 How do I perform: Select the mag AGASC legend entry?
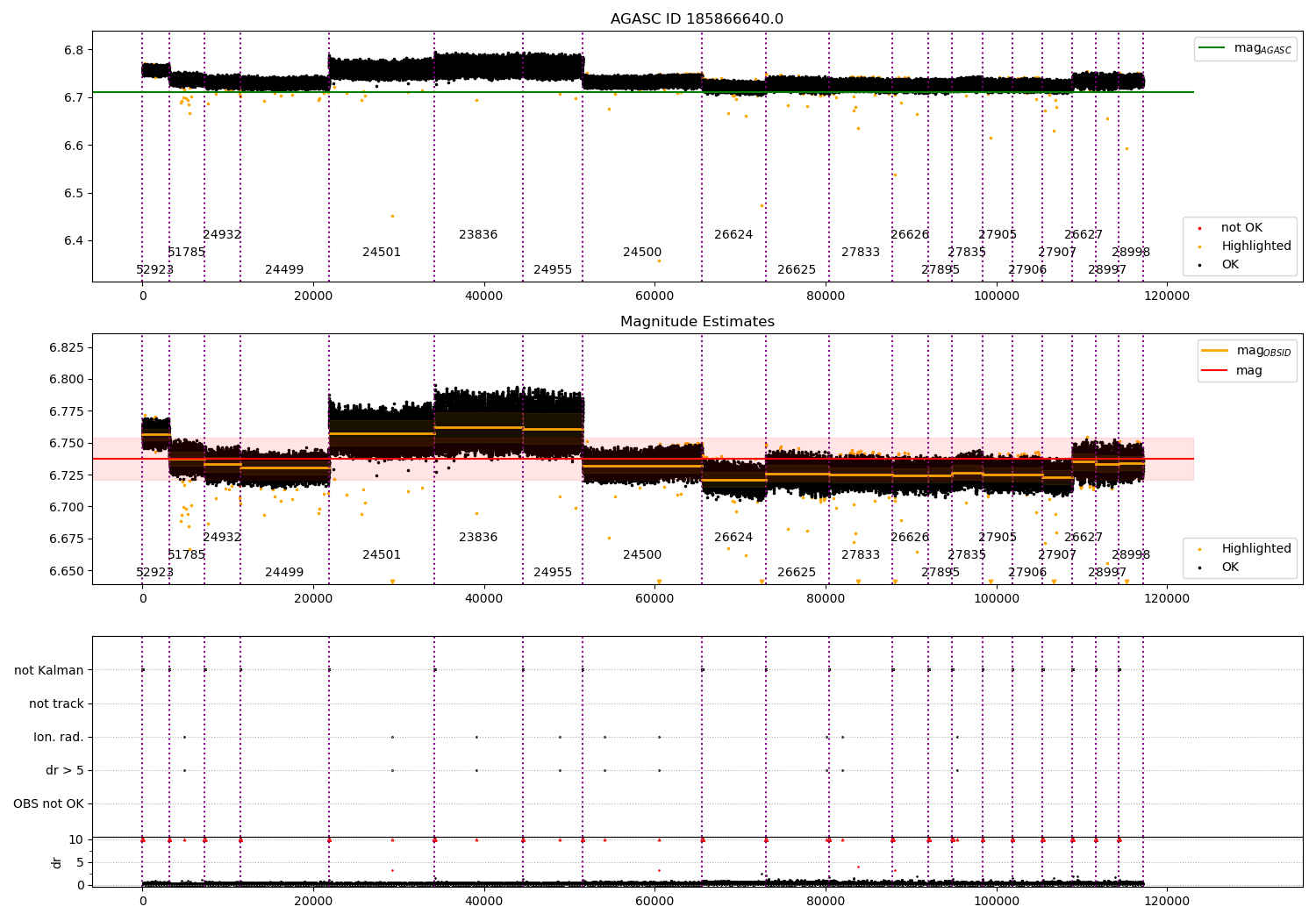1246,49
